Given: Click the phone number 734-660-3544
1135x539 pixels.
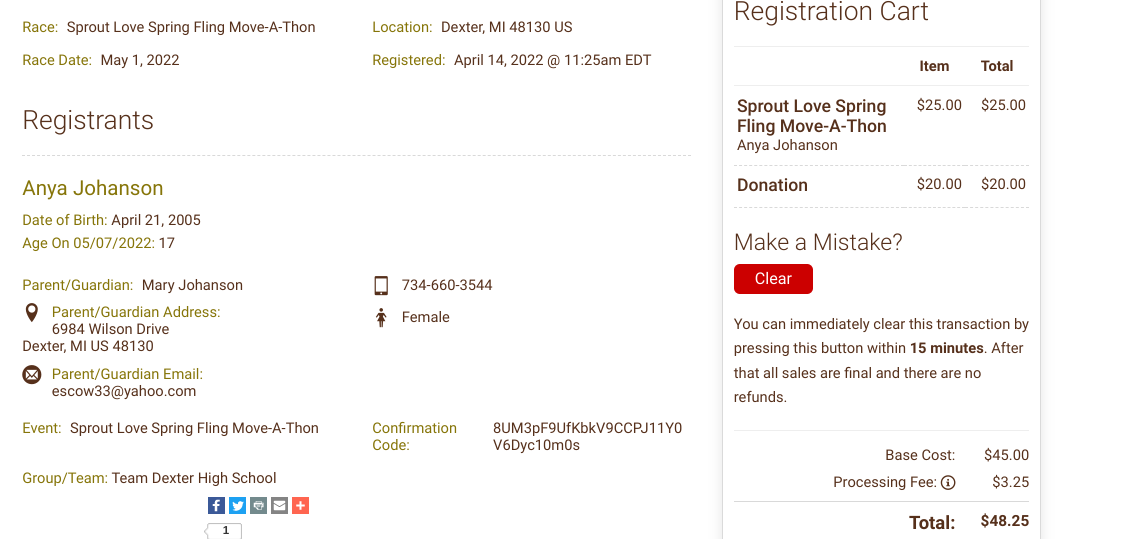Looking at the screenshot, I should click(x=447, y=285).
